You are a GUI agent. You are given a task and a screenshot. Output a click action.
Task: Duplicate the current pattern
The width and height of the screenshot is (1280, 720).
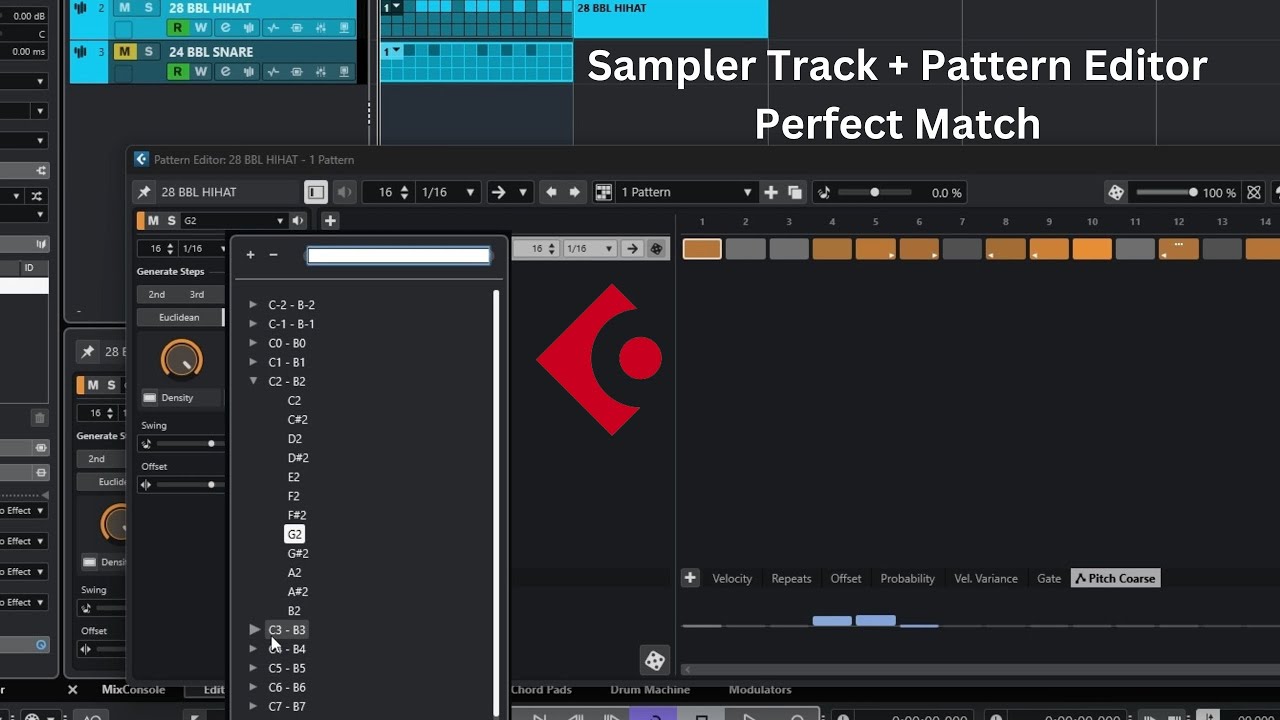[x=795, y=192]
